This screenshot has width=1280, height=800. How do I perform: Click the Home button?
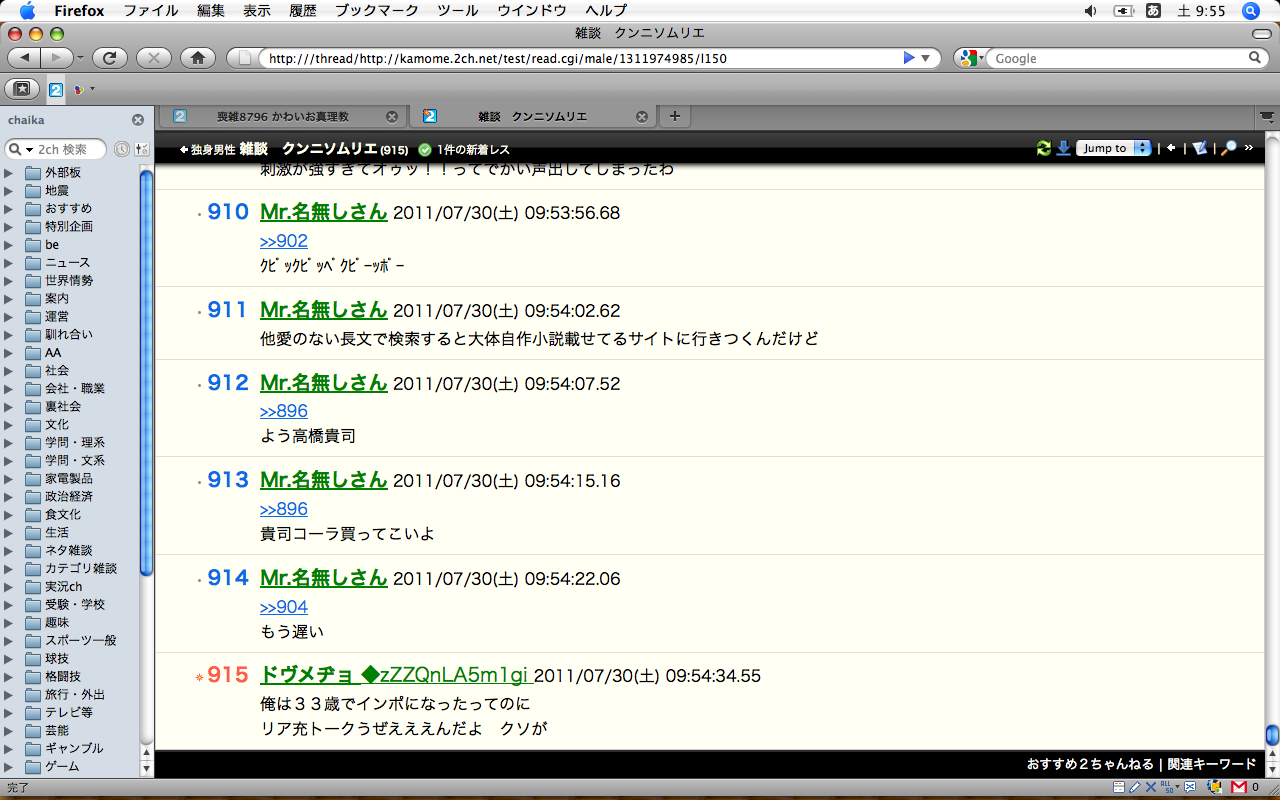197,58
